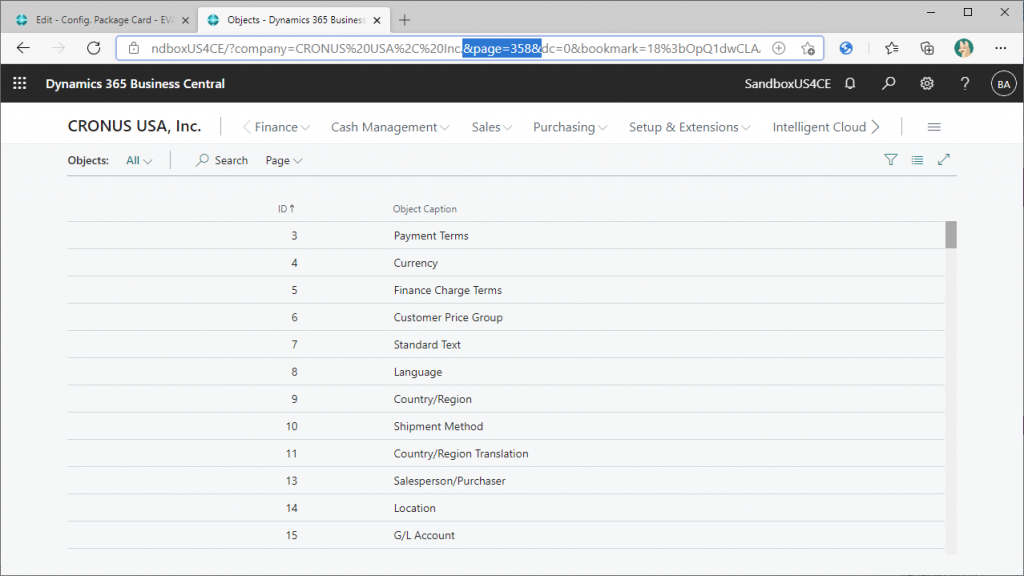Click Search in the Objects list
Viewport: 1024px width, 576px height.
(222, 160)
